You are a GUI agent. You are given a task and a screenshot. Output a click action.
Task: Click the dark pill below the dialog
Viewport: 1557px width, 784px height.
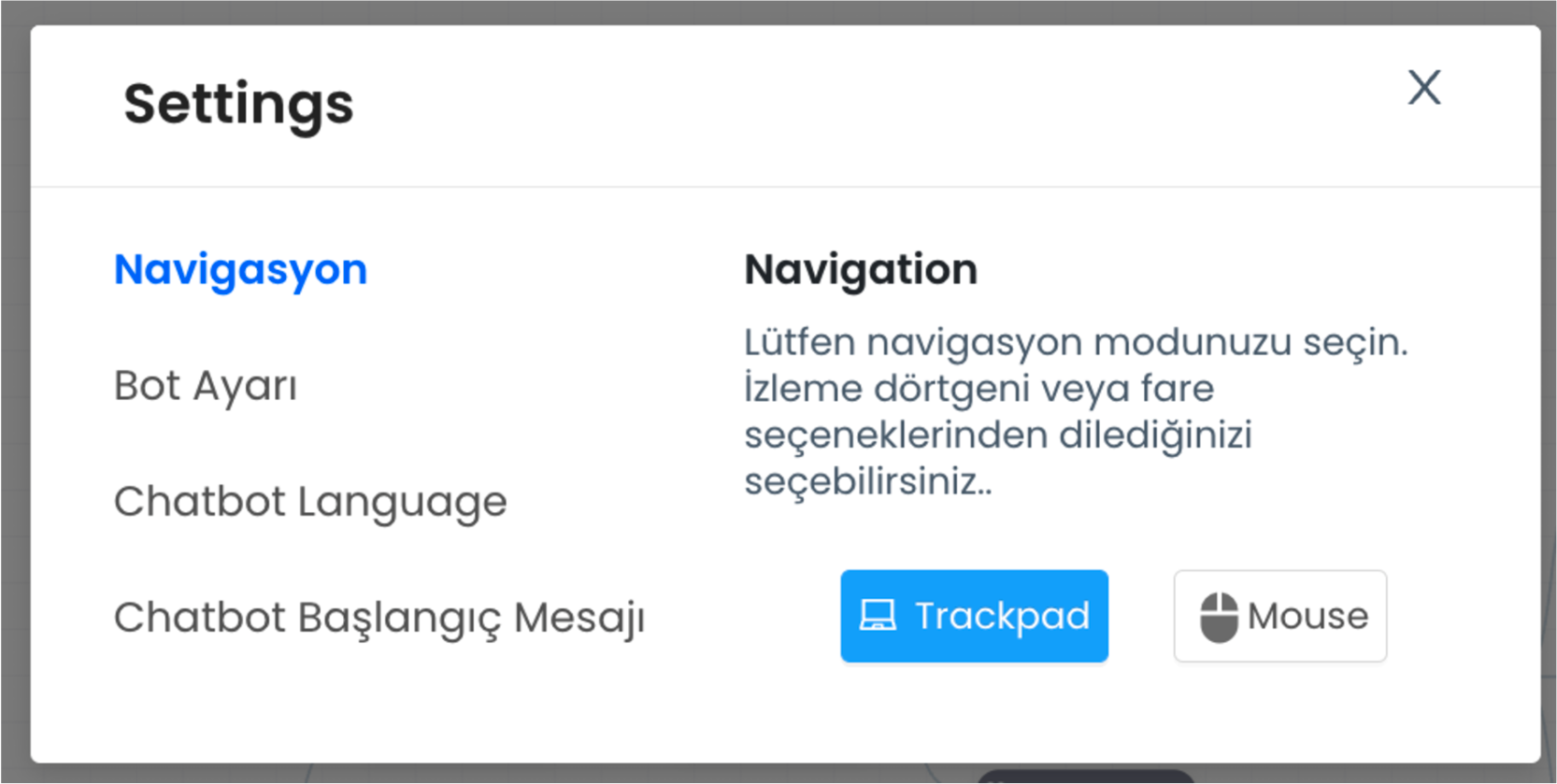(x=1086, y=777)
